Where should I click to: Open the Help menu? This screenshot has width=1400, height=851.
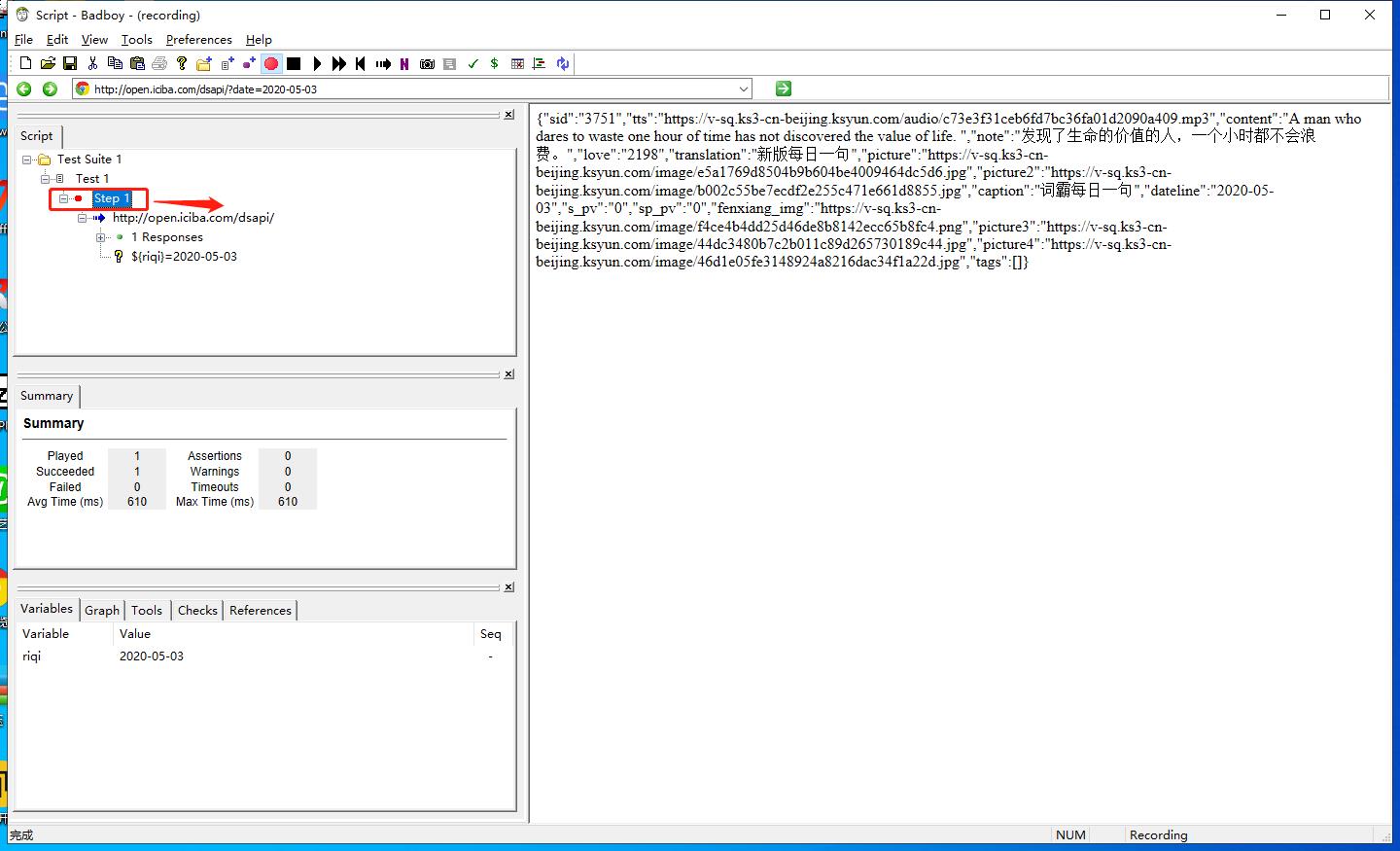click(x=259, y=39)
